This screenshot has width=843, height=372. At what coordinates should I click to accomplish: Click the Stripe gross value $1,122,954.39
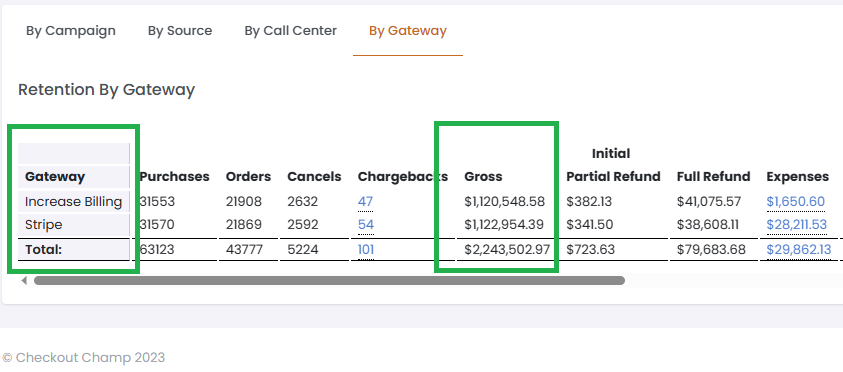pyautogui.click(x=504, y=225)
